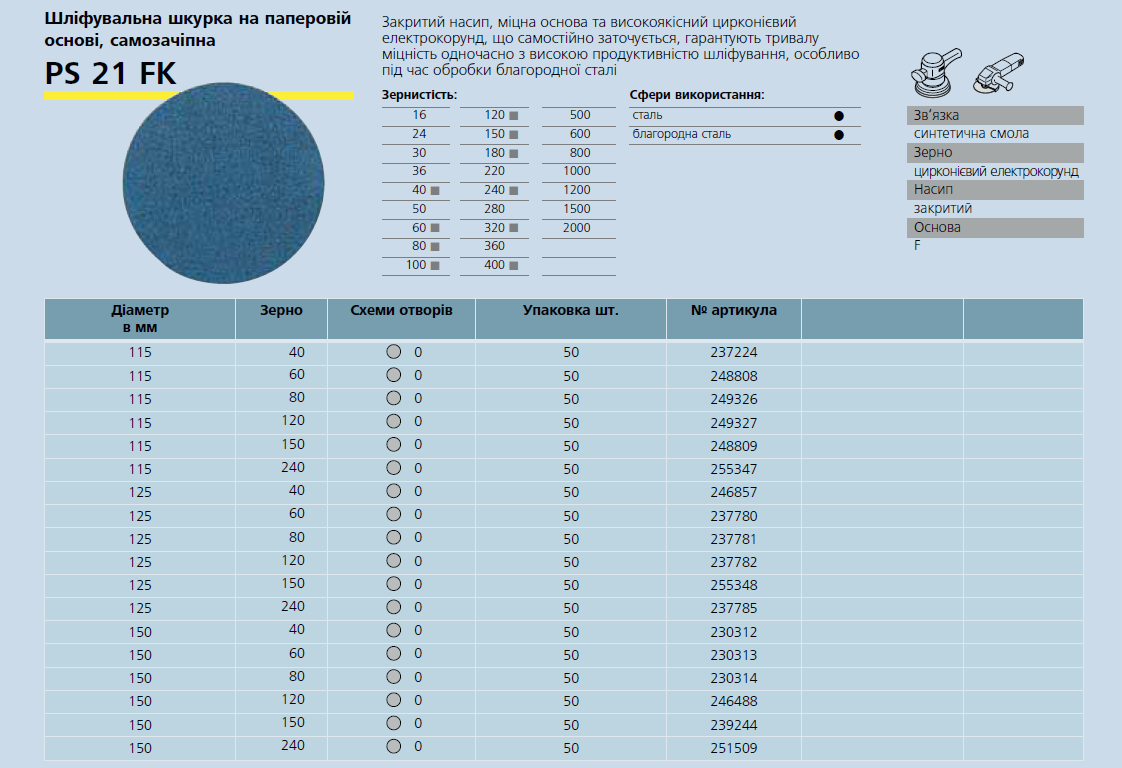Click article number 237782

(733, 562)
